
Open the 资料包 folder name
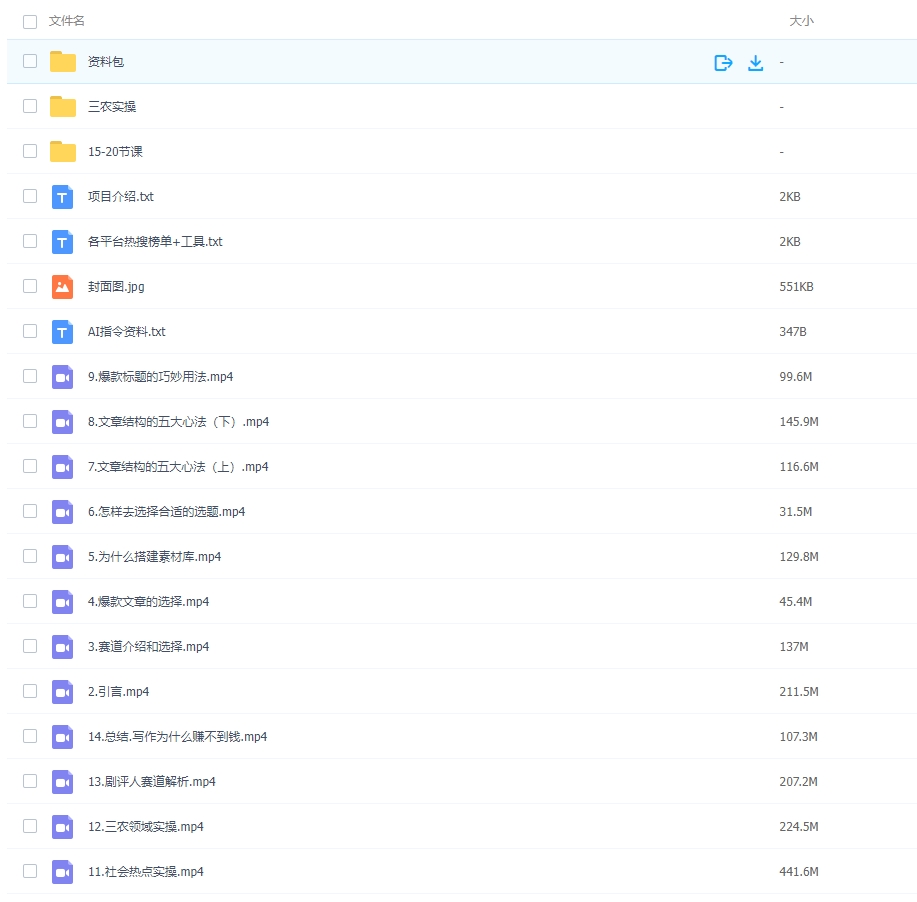(x=106, y=62)
